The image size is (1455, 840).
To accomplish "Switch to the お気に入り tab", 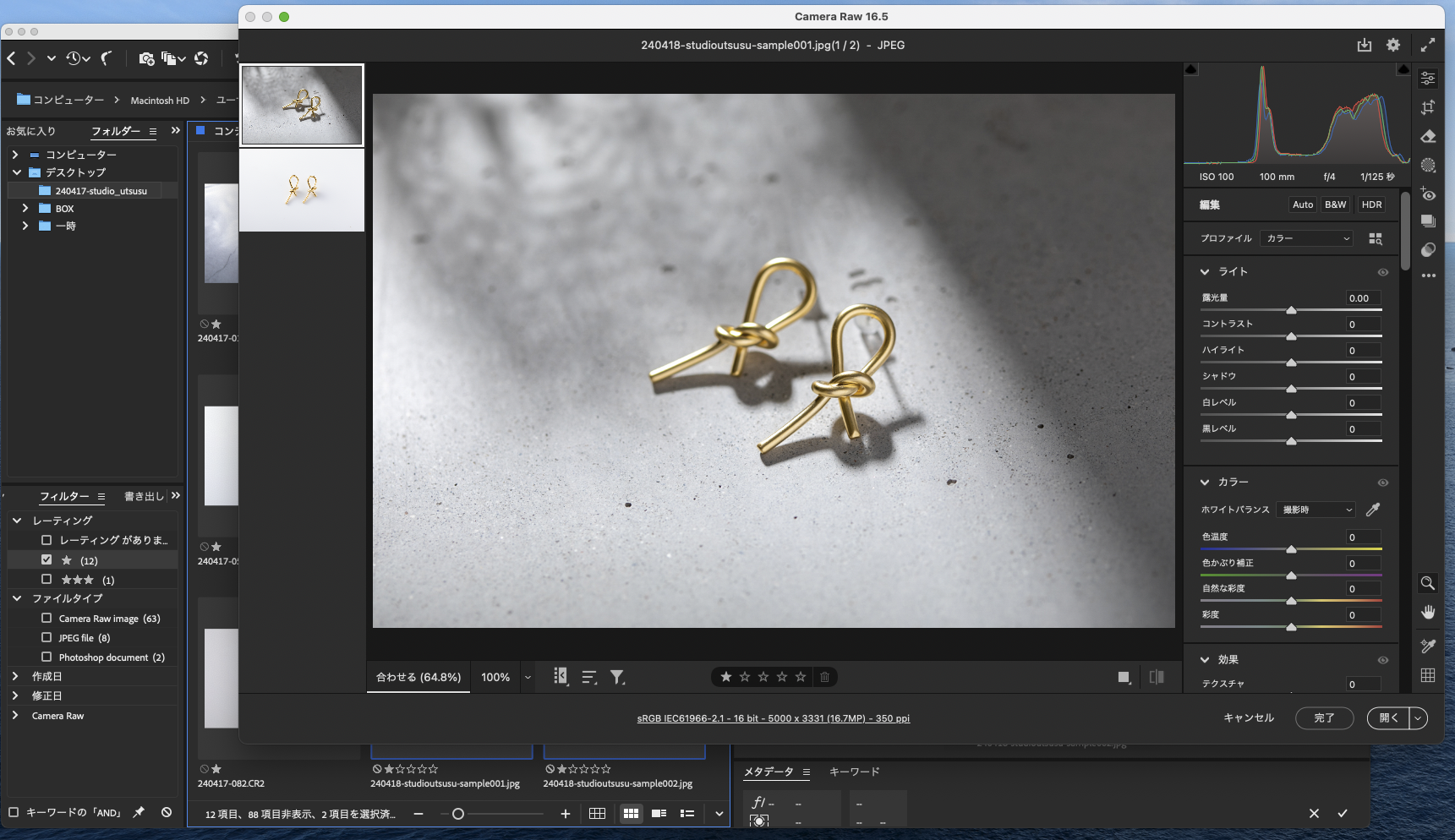I will pyautogui.click(x=31, y=131).
